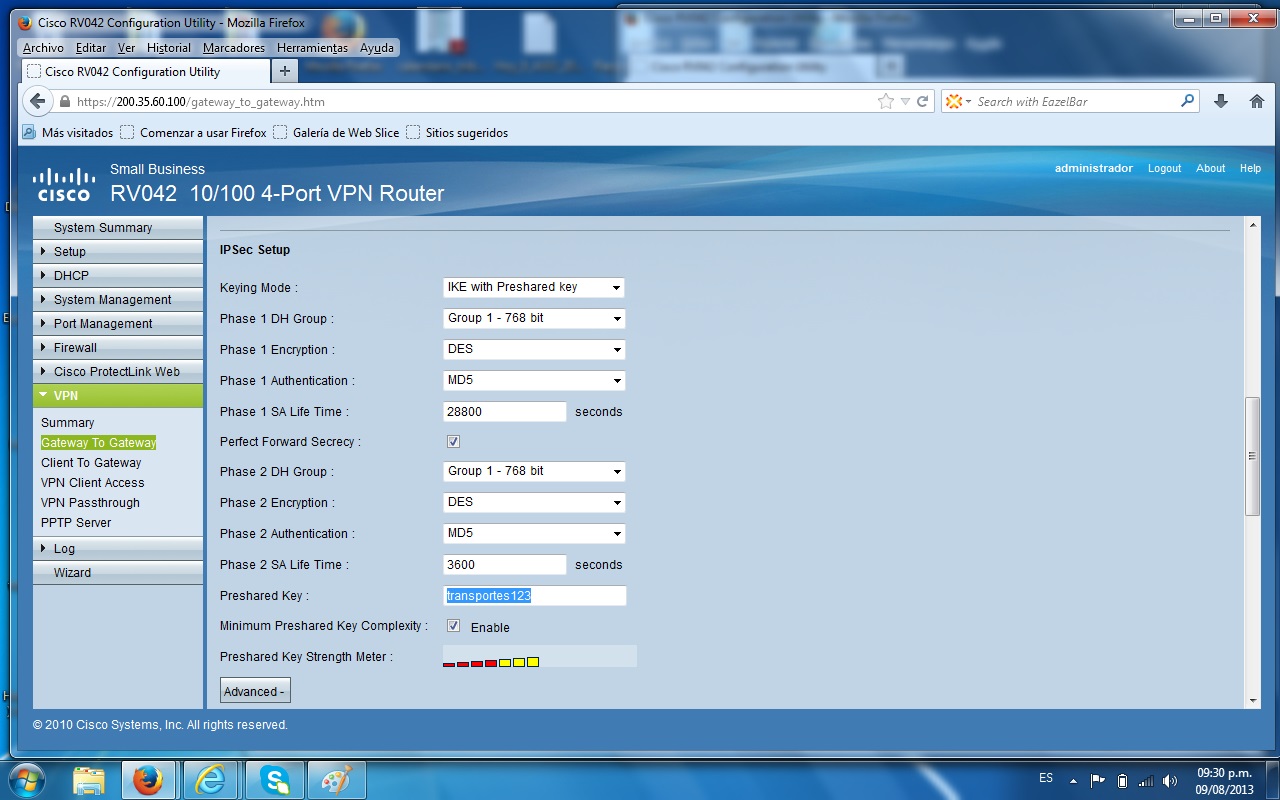Open Client To Gateway page
Screen dimensions: 1280x800
[91, 463]
